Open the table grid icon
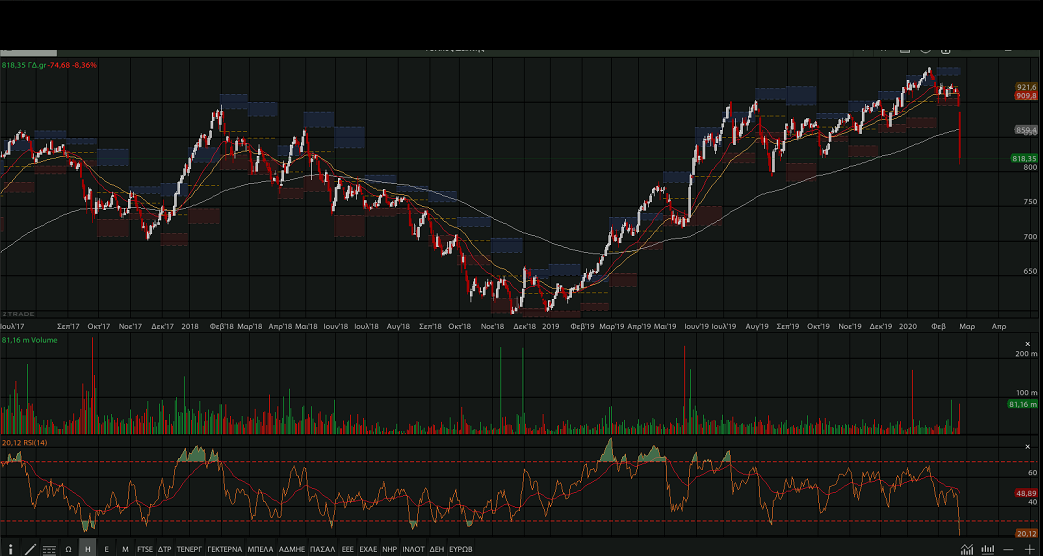Screen dimensions: 1043x556 (x=49, y=549)
